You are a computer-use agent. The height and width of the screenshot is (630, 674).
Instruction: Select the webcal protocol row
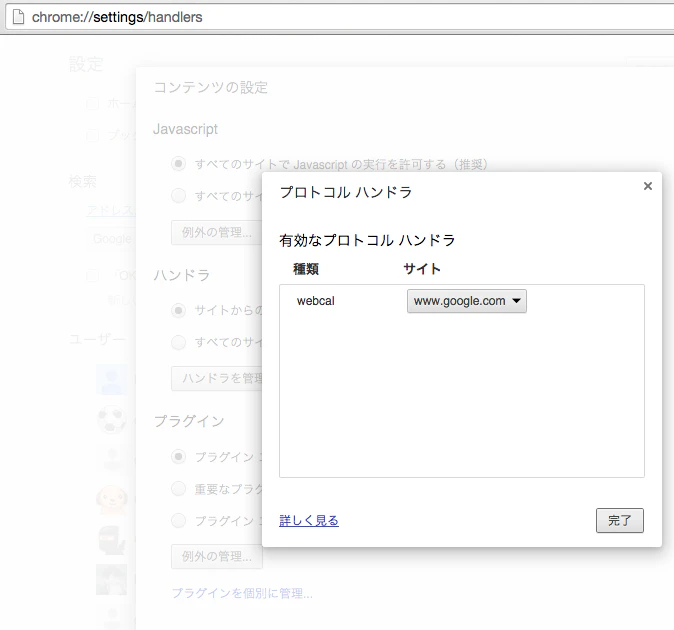point(461,301)
